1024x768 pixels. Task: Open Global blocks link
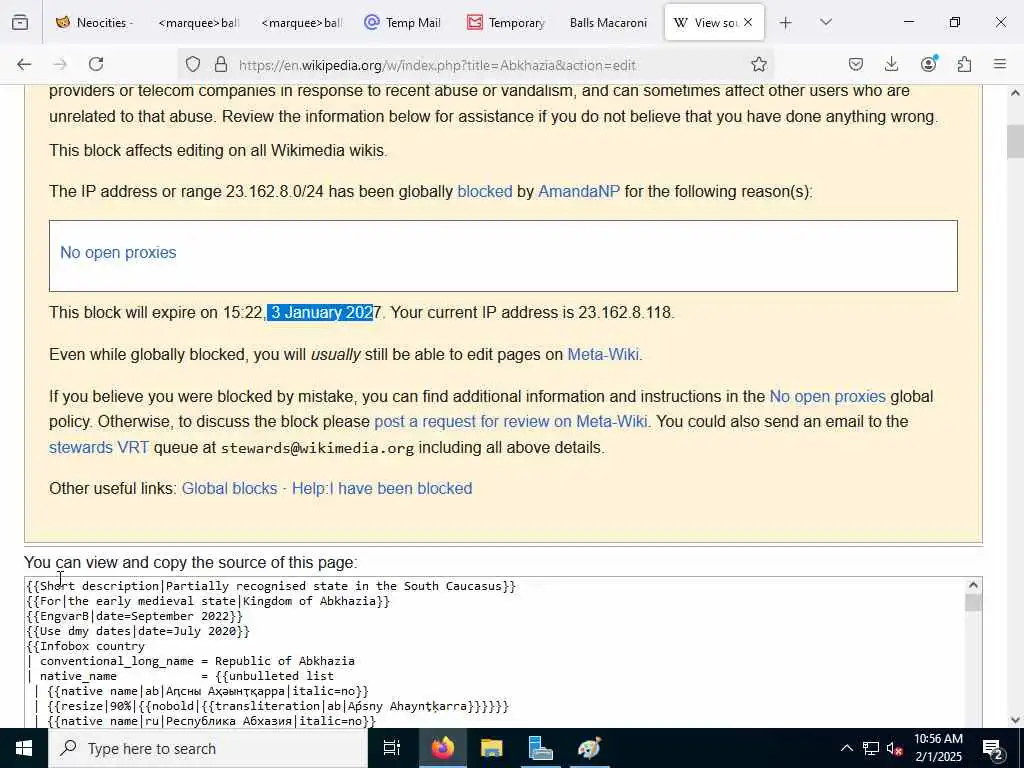[229, 488]
